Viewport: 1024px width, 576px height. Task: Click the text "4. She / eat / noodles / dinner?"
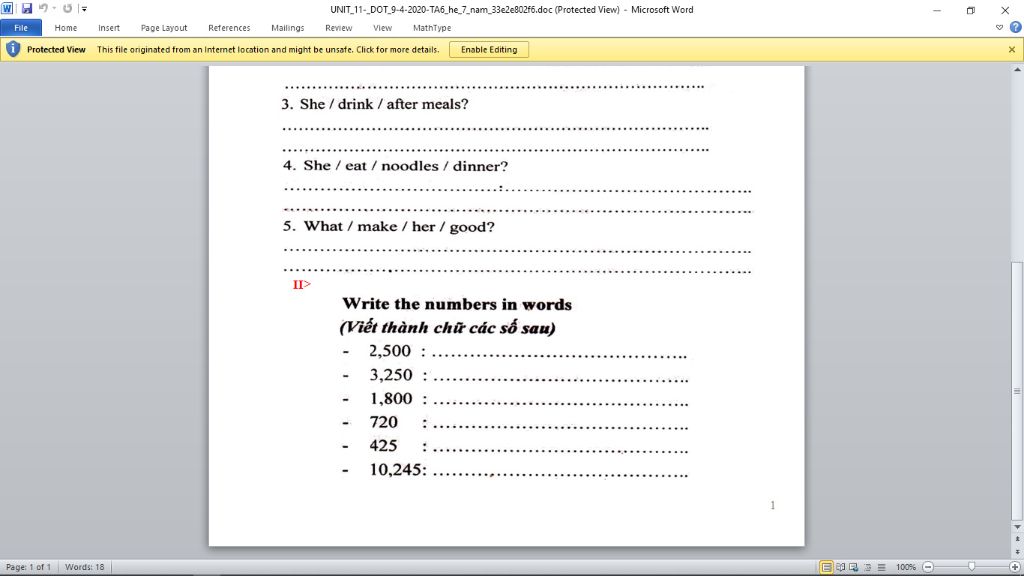[x=395, y=166]
